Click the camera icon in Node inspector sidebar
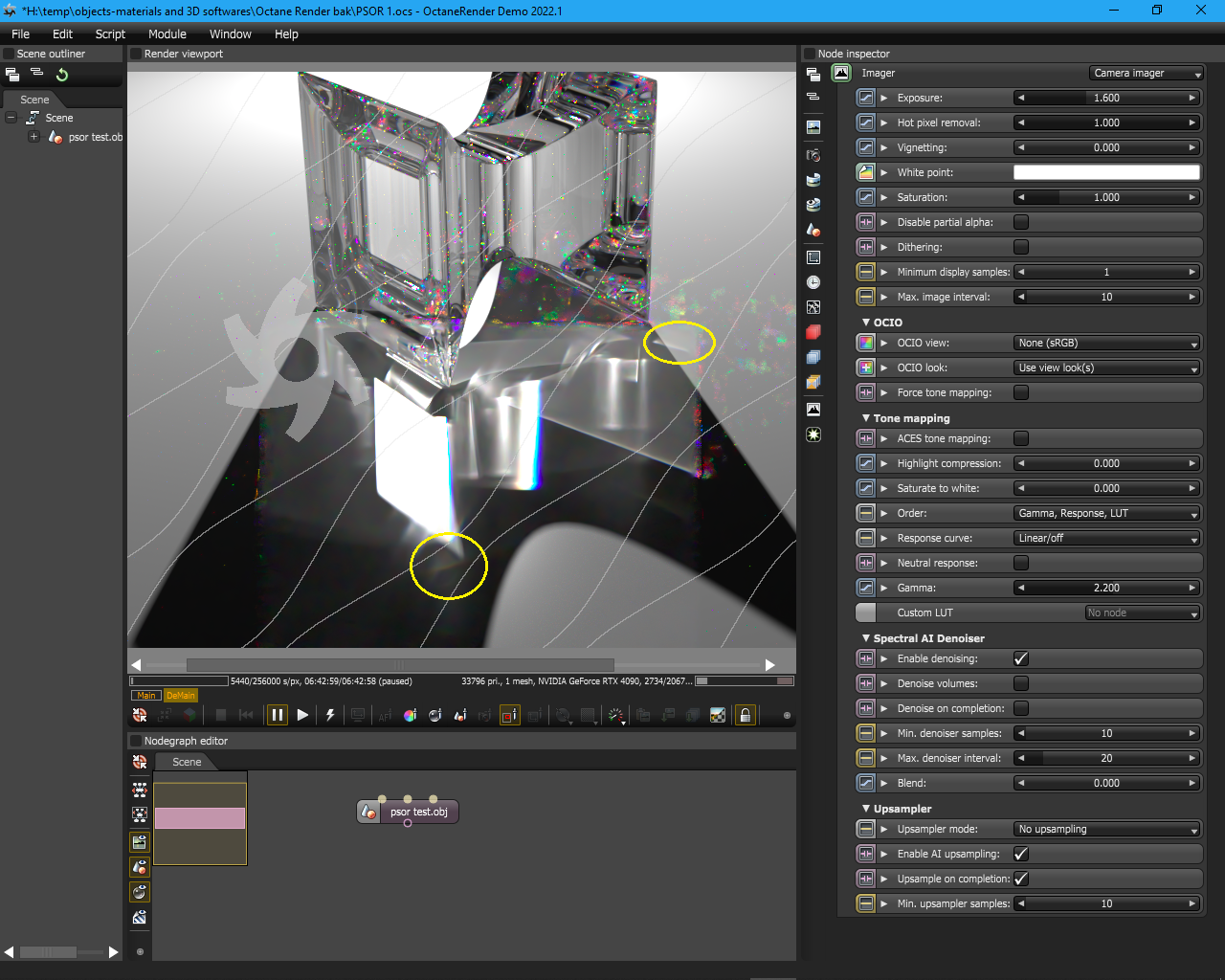1225x980 pixels. (813, 154)
